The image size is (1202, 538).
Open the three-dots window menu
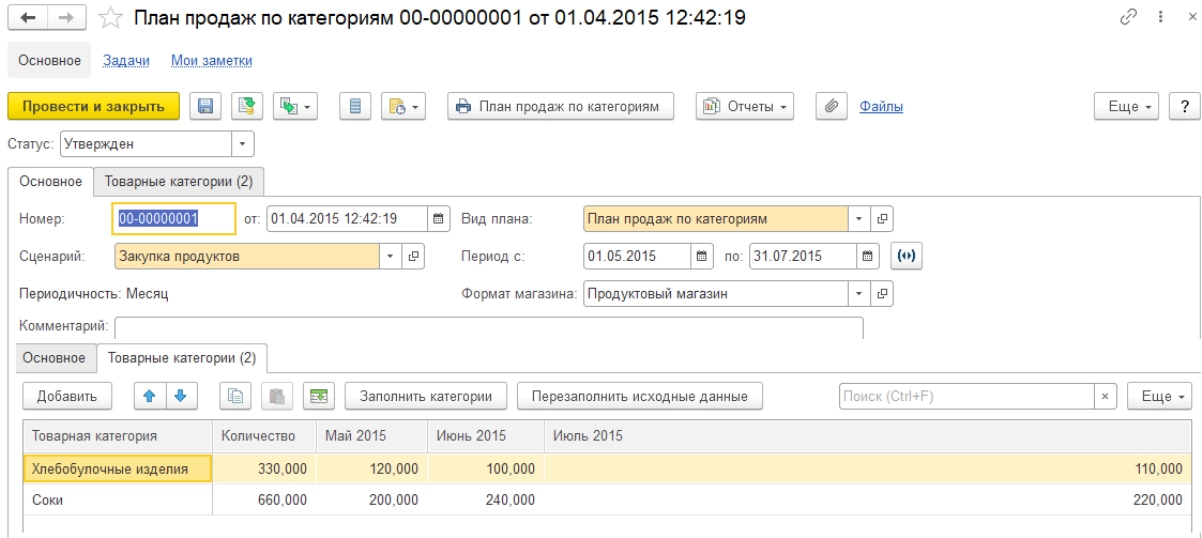pyautogui.click(x=1160, y=18)
